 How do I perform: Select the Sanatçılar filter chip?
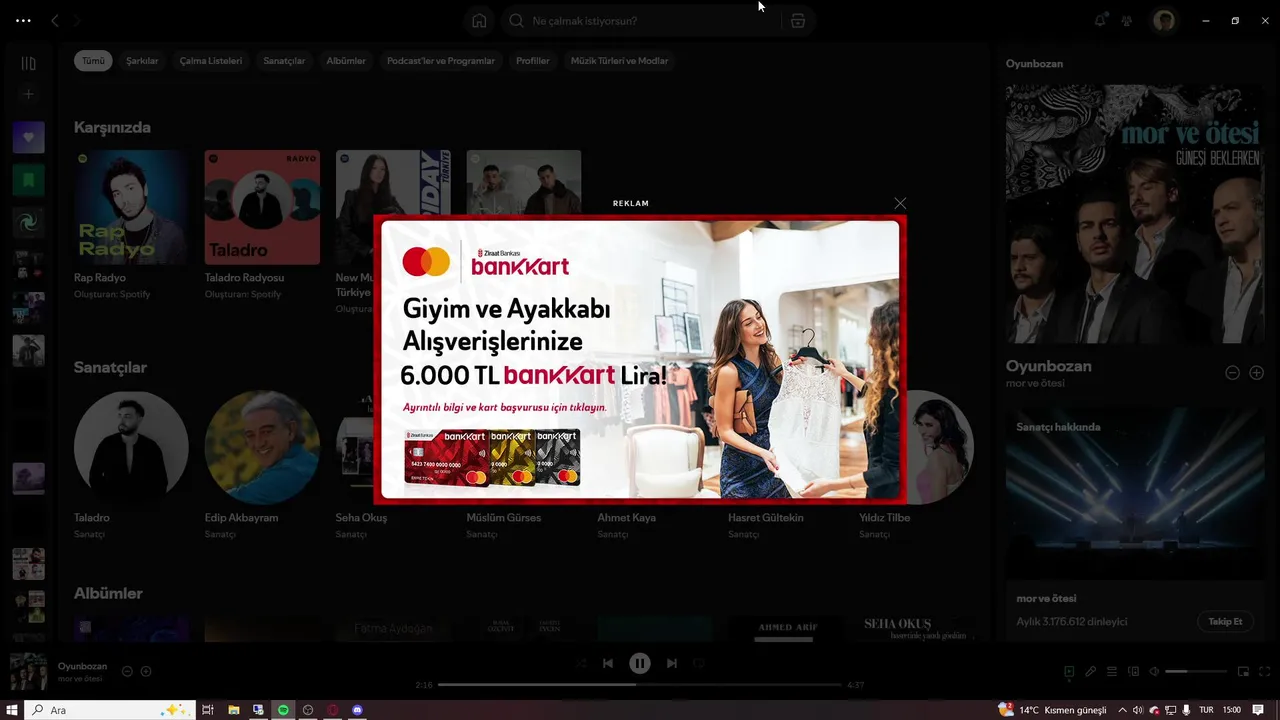point(284,61)
